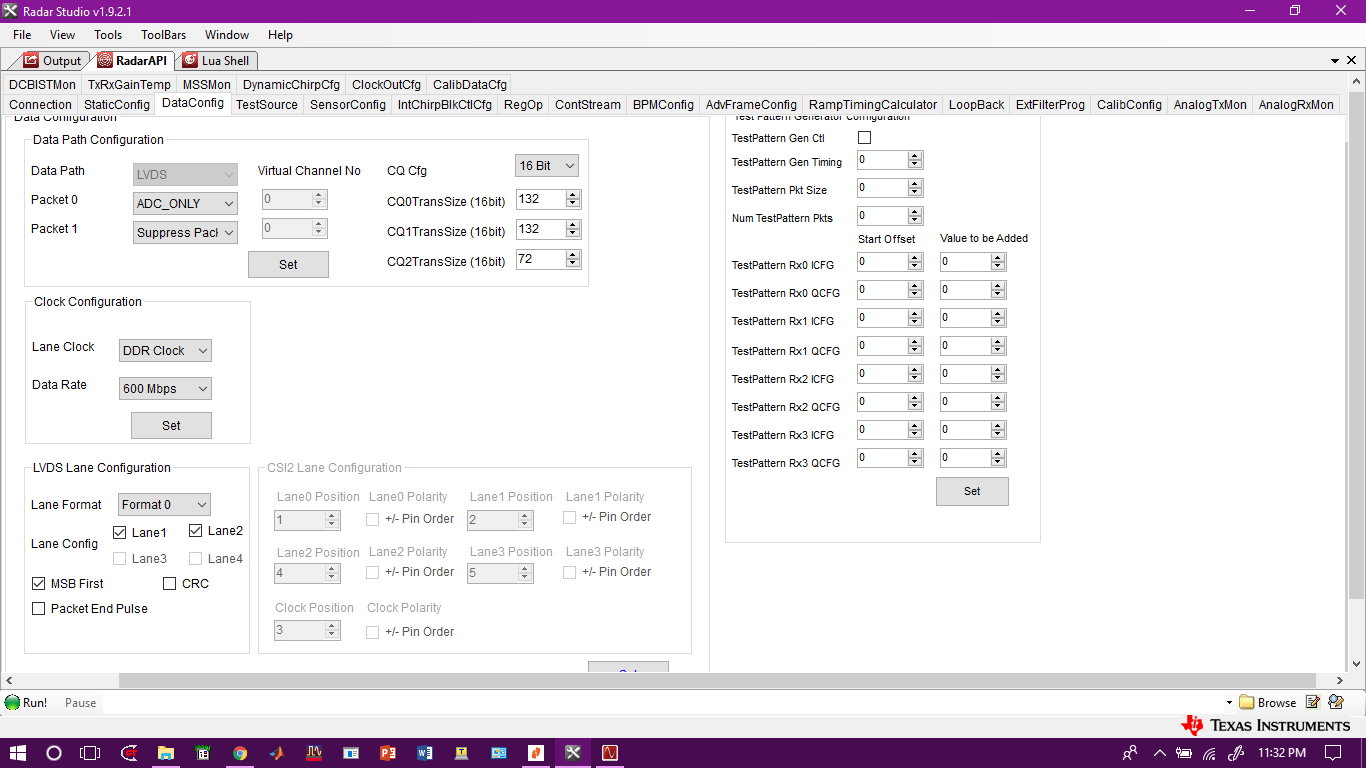Click the Radar Studio taskbar icon
The width and height of the screenshot is (1366, 768).
tap(573, 753)
